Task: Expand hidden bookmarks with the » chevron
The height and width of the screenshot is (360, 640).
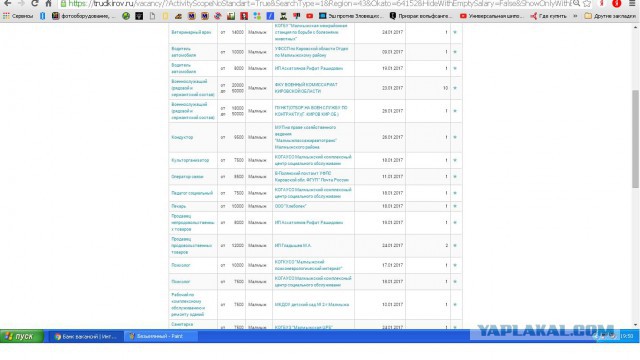Action: [576, 16]
